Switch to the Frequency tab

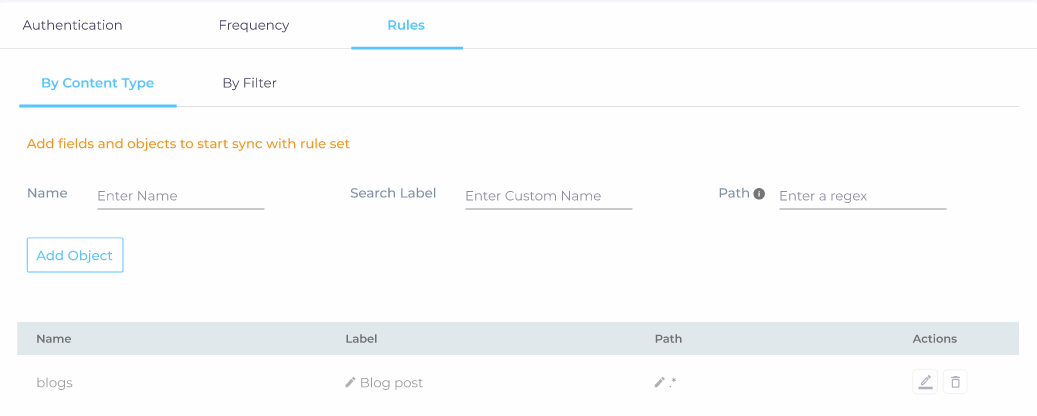pos(254,25)
